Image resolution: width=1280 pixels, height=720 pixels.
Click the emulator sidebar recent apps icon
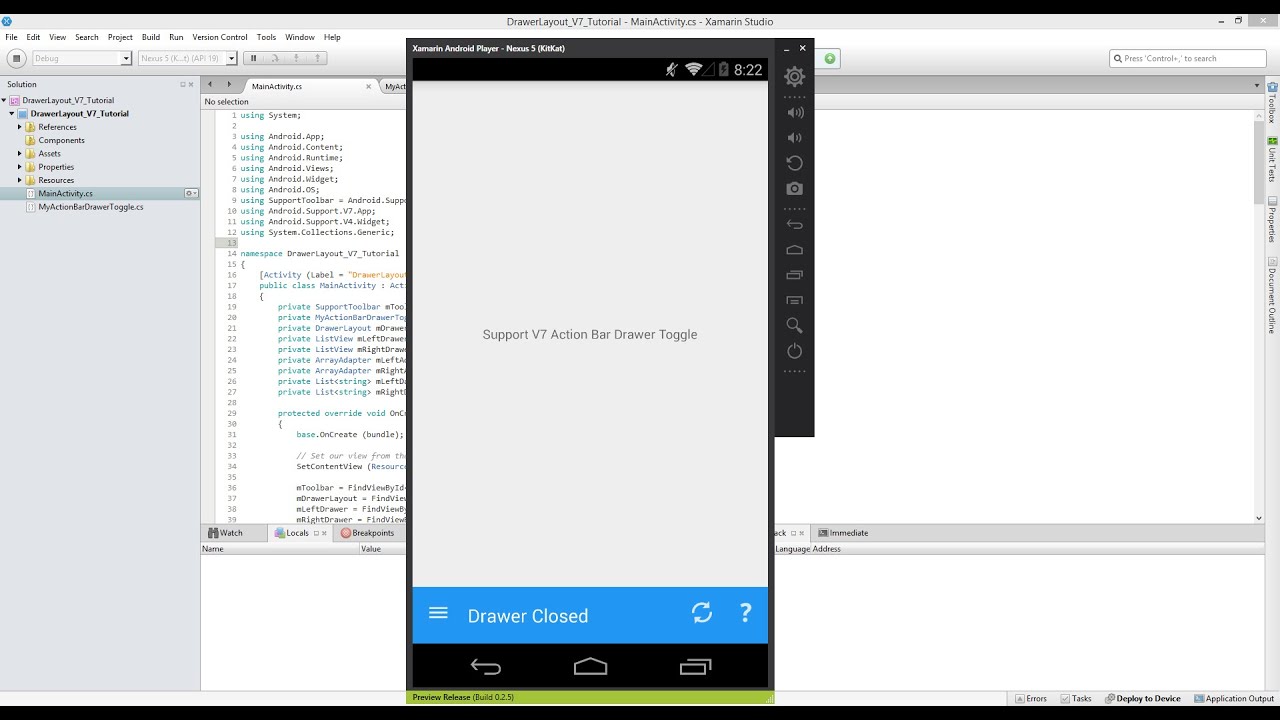pos(794,275)
